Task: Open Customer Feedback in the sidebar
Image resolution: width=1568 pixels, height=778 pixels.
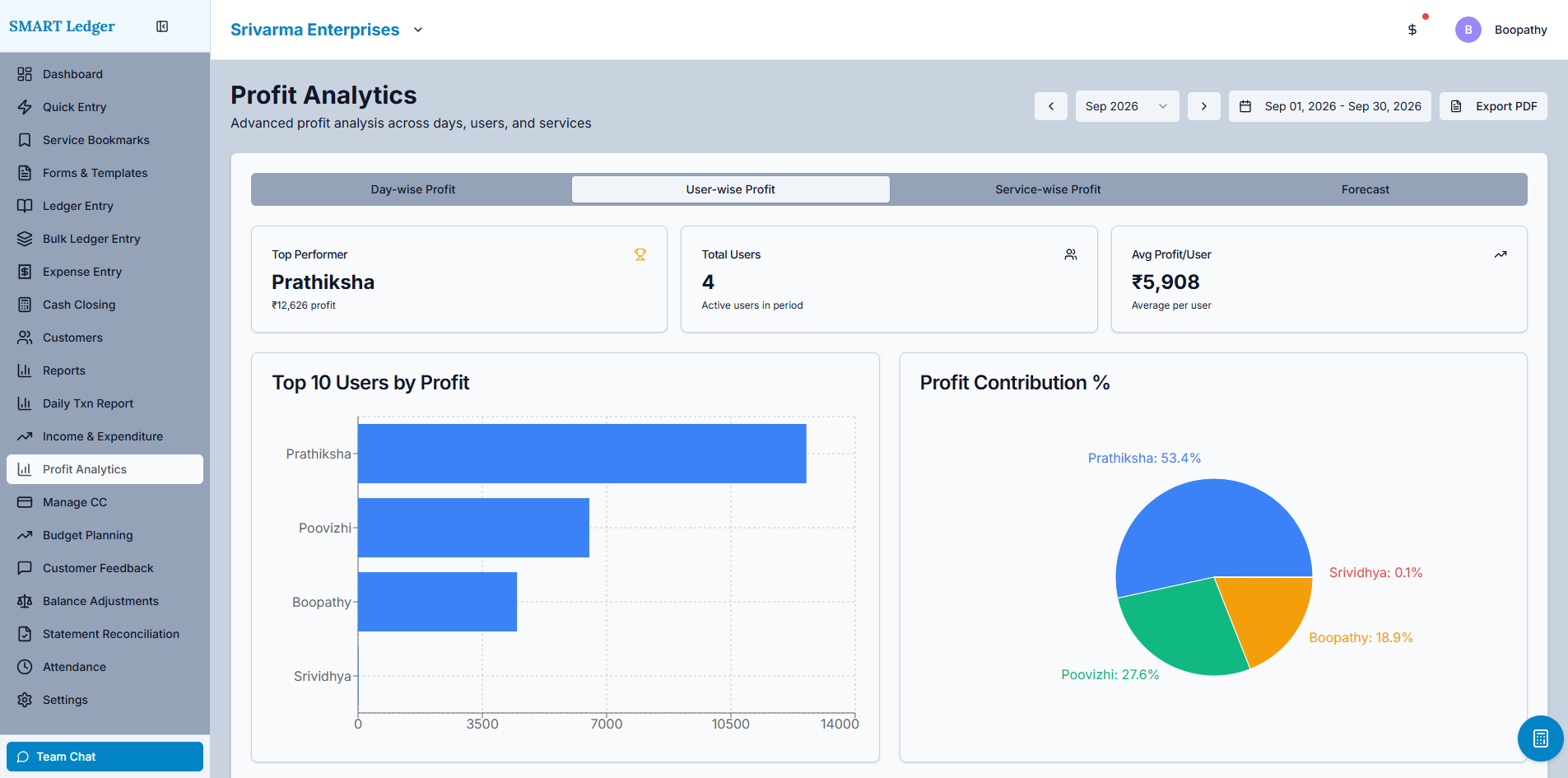Action: [105, 568]
